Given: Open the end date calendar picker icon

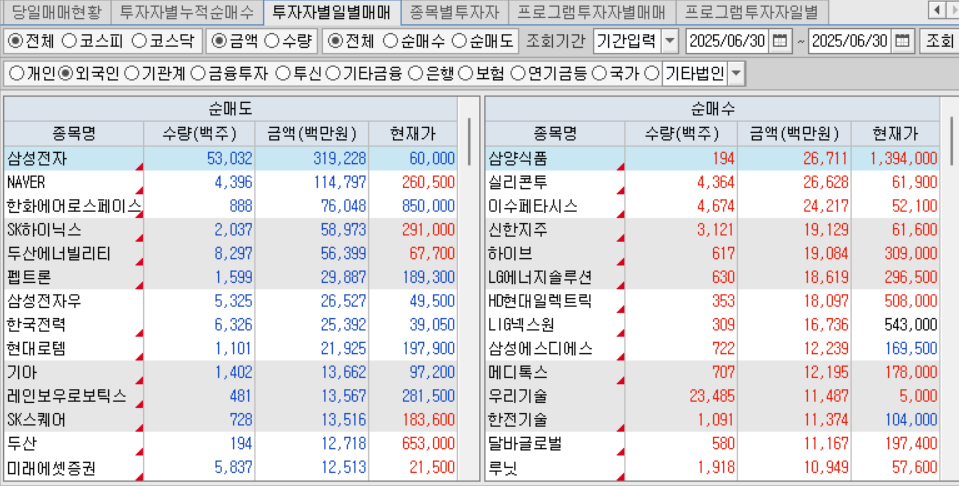Looking at the screenshot, I should coord(902,41).
